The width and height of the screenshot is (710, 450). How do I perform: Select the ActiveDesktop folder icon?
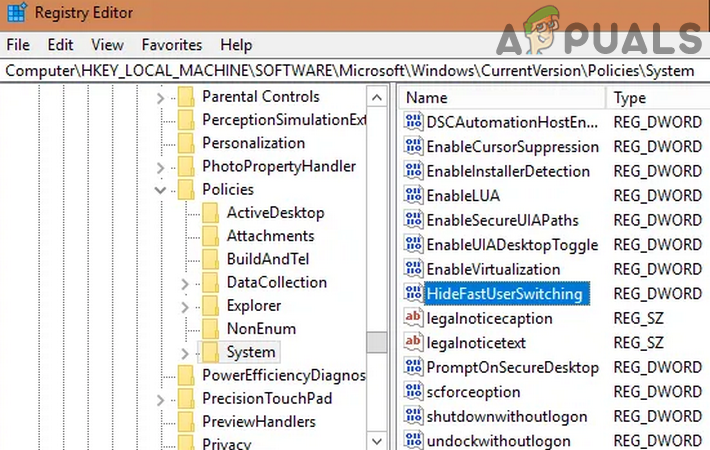click(211, 213)
